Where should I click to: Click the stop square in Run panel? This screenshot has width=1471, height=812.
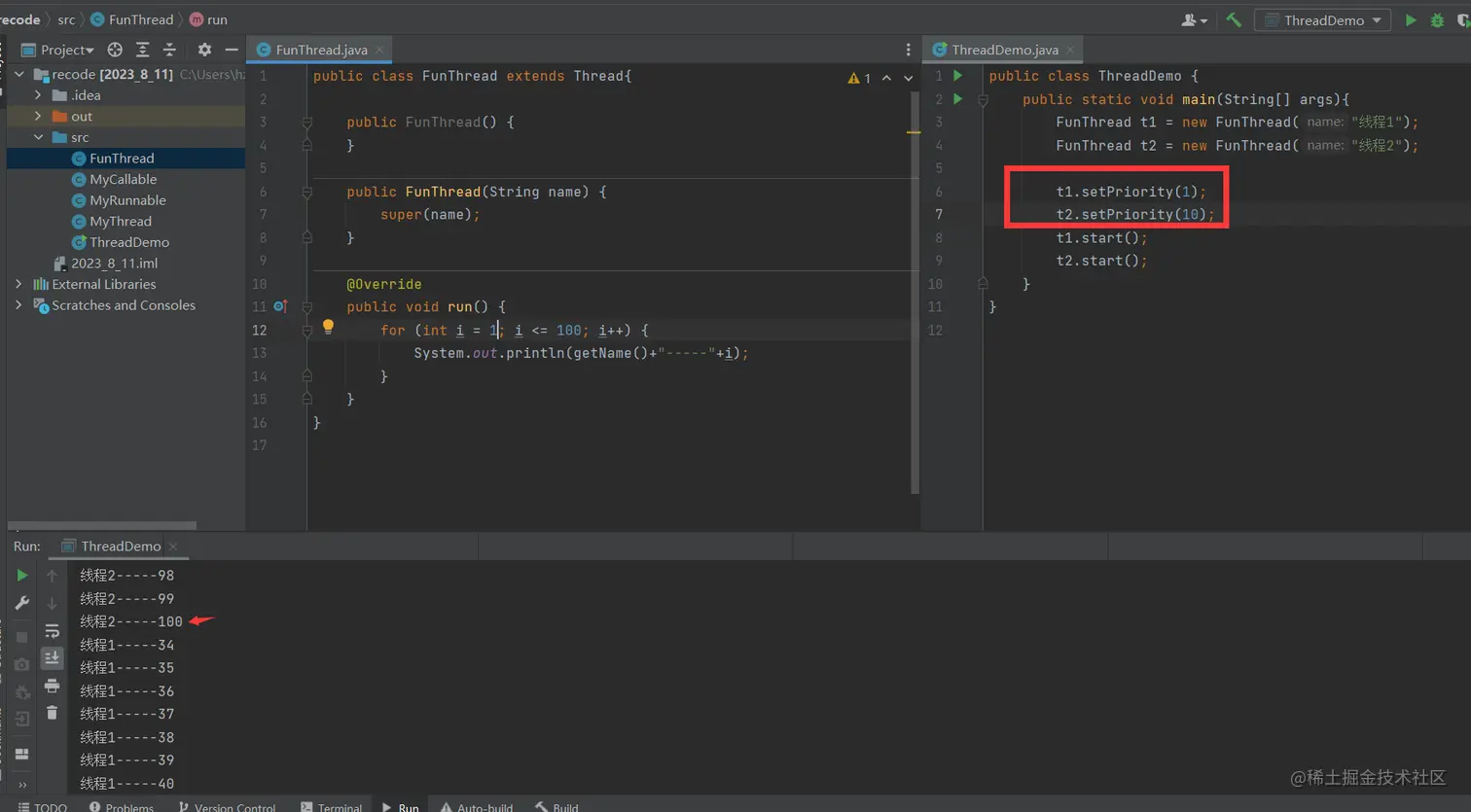(x=21, y=637)
